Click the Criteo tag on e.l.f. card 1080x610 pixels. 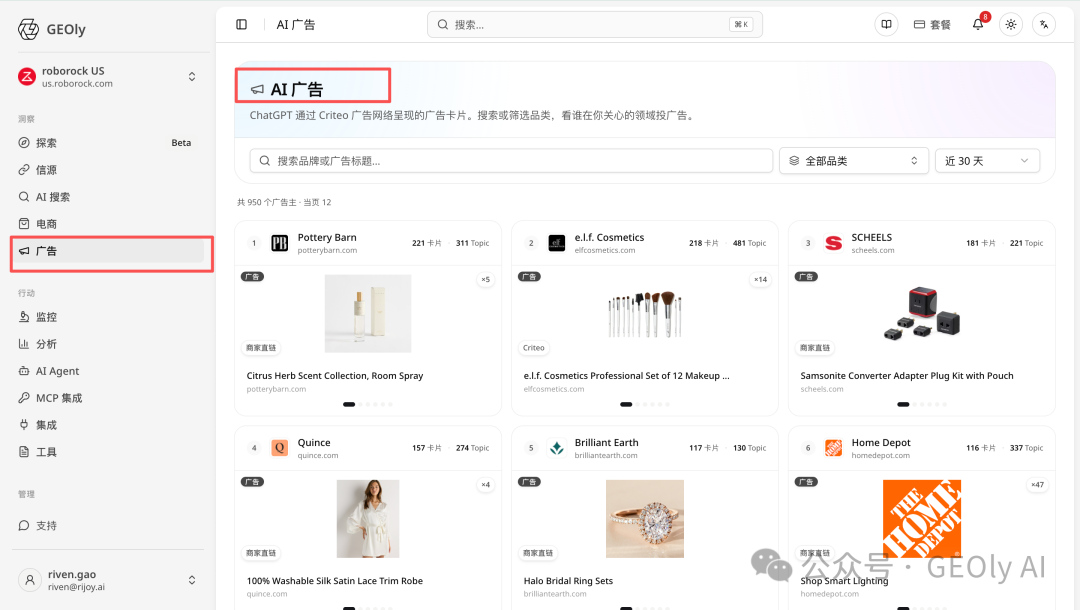tap(534, 348)
